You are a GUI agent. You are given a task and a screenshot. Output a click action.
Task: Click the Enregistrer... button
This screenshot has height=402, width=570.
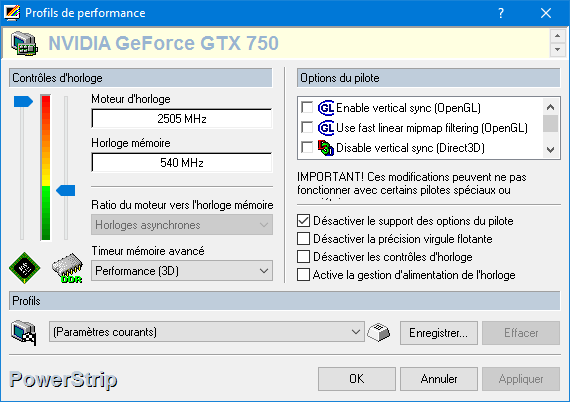pos(439,333)
